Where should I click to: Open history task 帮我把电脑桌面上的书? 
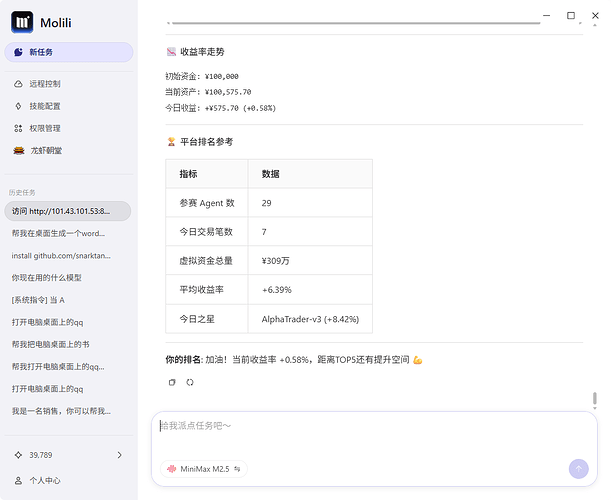(x=51, y=345)
